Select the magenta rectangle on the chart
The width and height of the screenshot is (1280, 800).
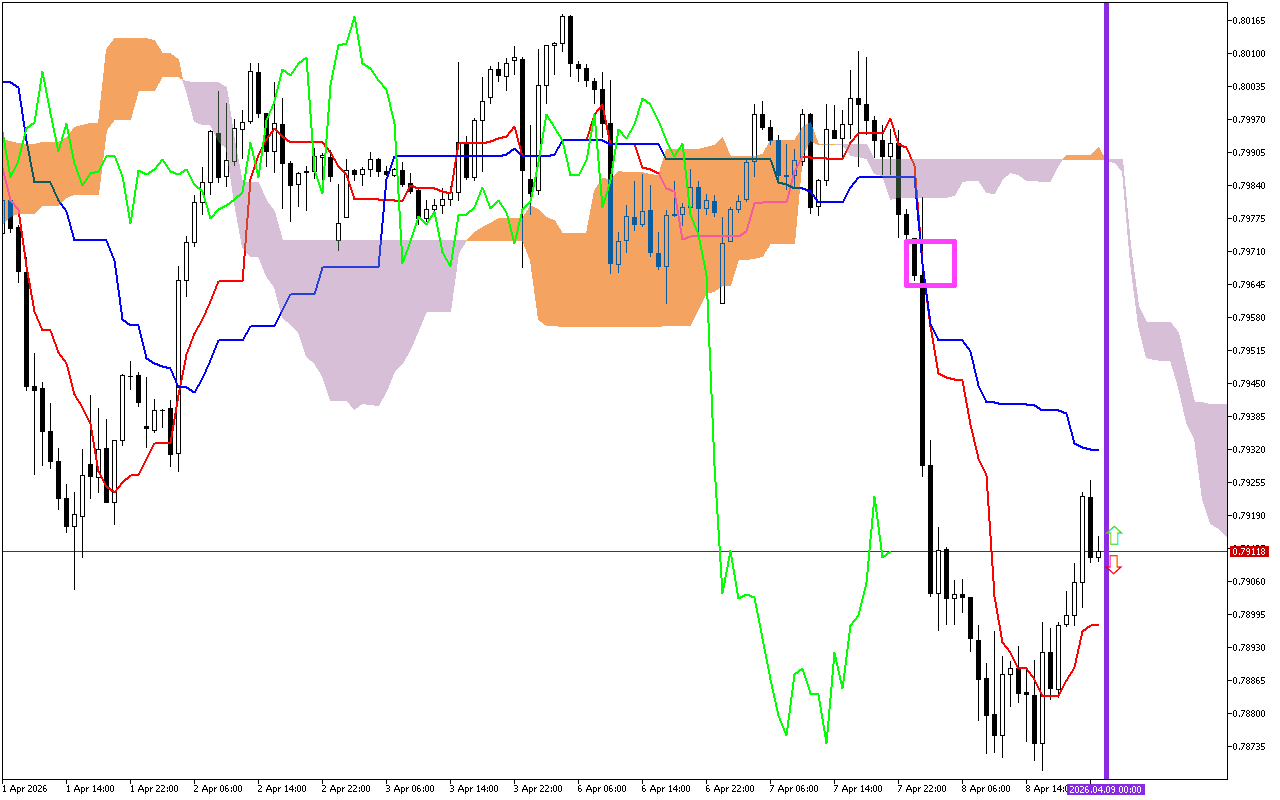coord(931,242)
